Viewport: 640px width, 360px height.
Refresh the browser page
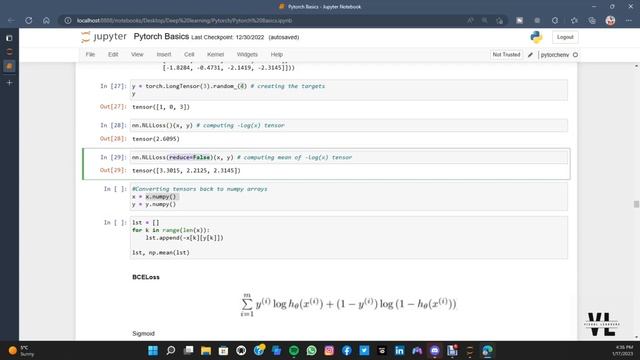[x=29, y=20]
